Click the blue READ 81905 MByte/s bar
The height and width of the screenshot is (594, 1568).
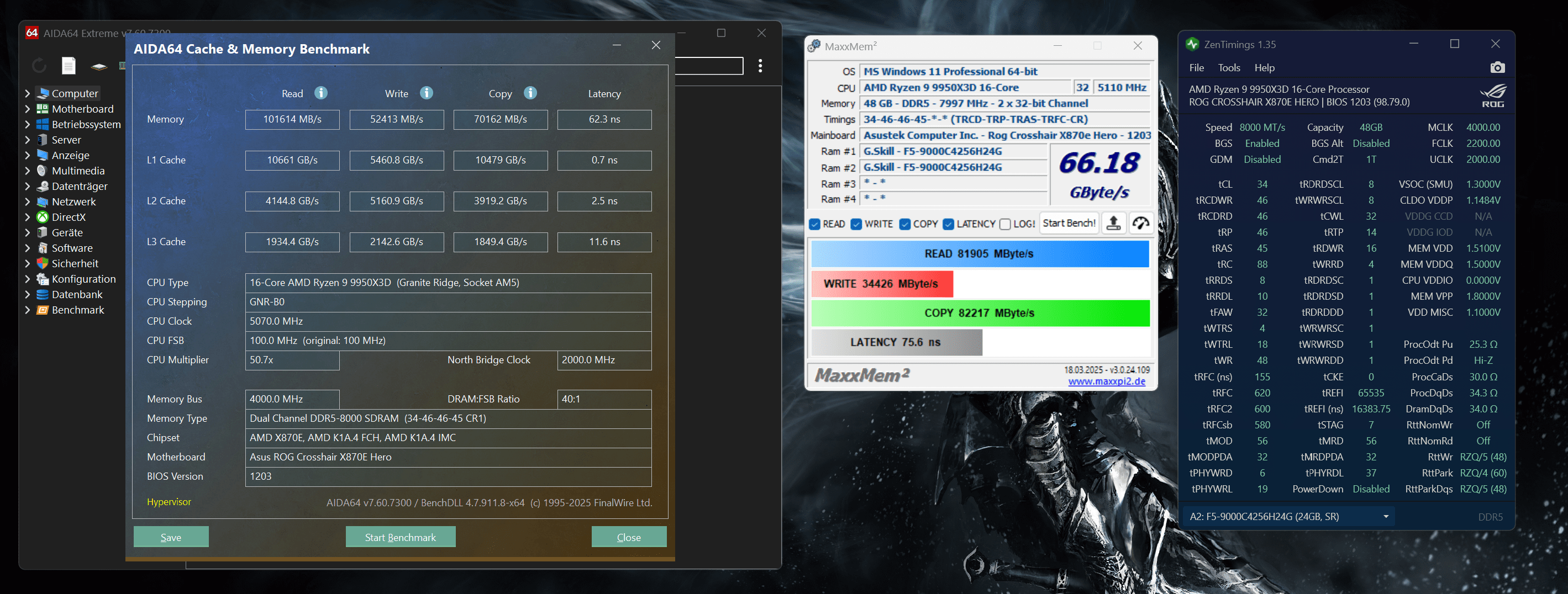click(980, 254)
